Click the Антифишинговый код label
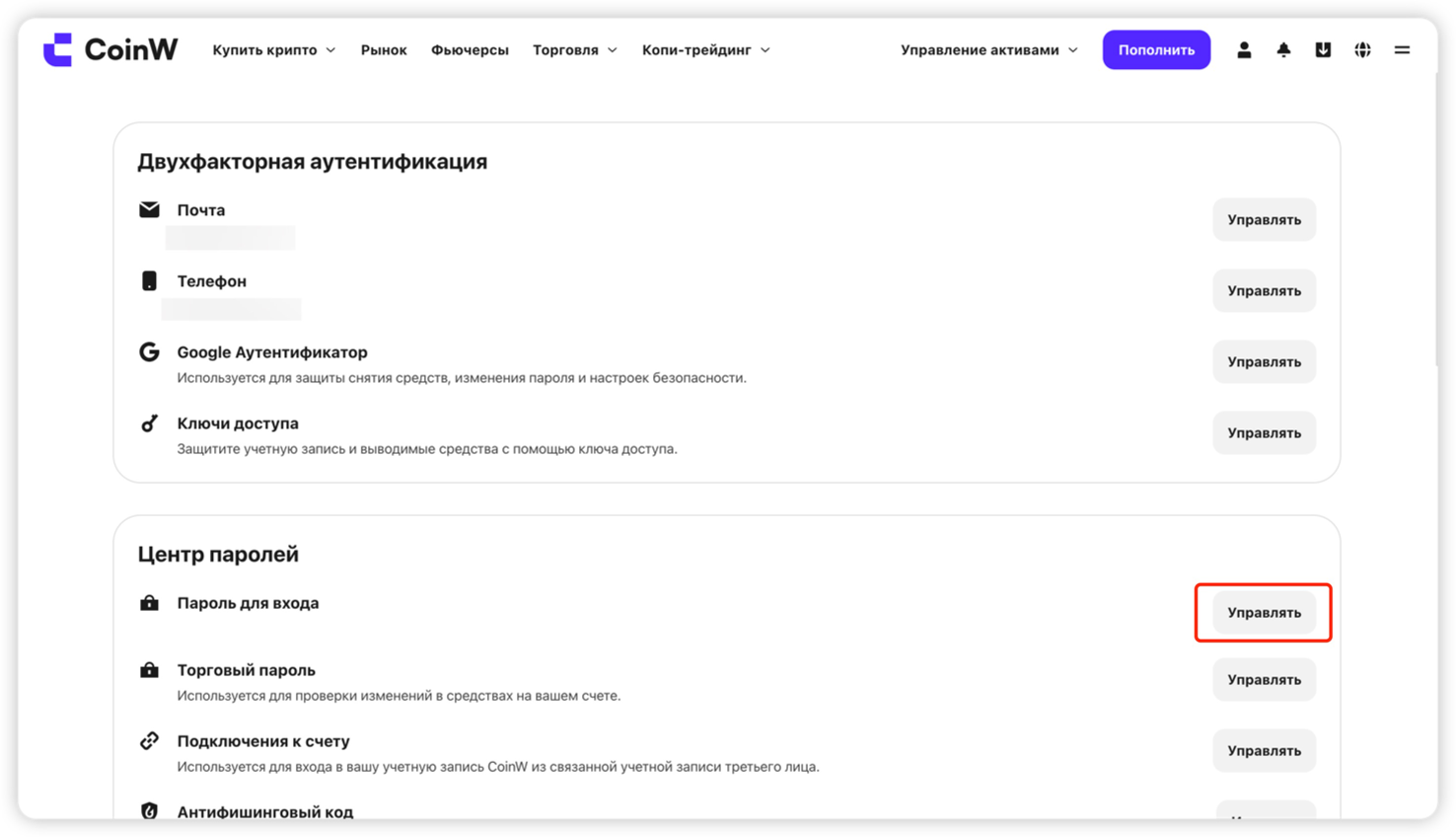Screen dimensions: 1456x837 point(265,811)
